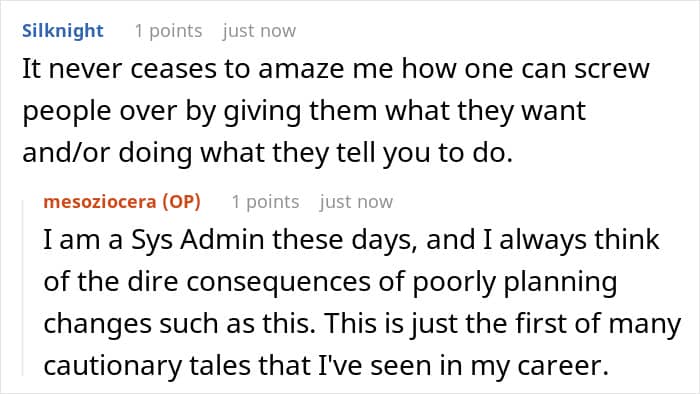700x394 pixels.
Task: Click the line 'changes such as this'
Action: click(362, 324)
